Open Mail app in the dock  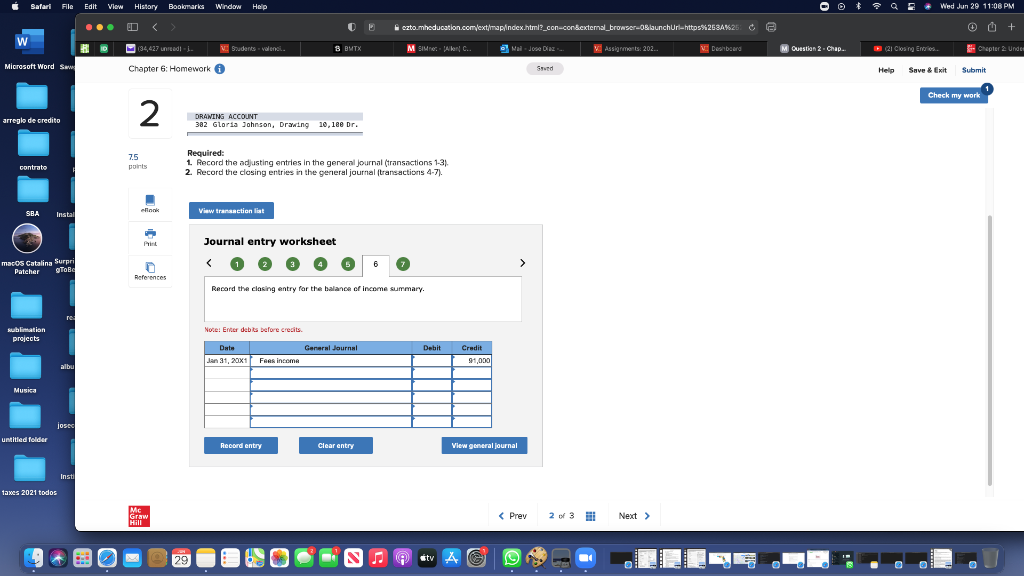tap(133, 558)
